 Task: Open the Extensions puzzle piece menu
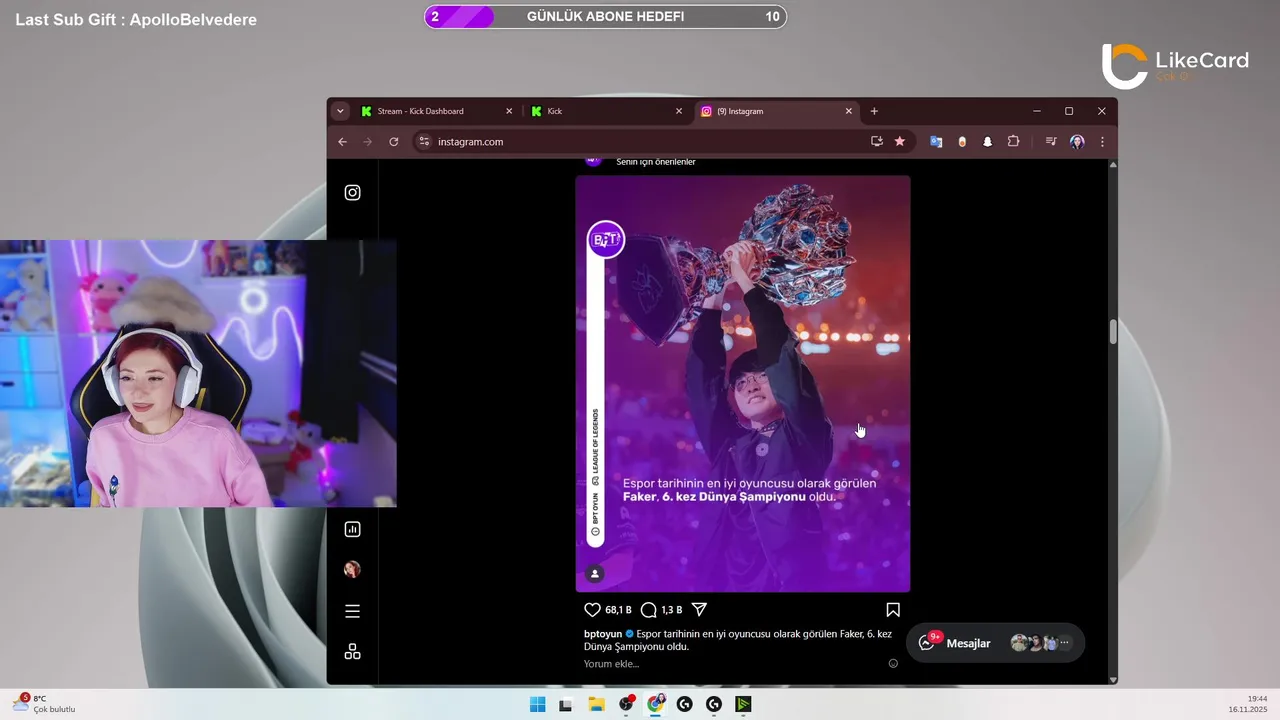tap(1013, 142)
